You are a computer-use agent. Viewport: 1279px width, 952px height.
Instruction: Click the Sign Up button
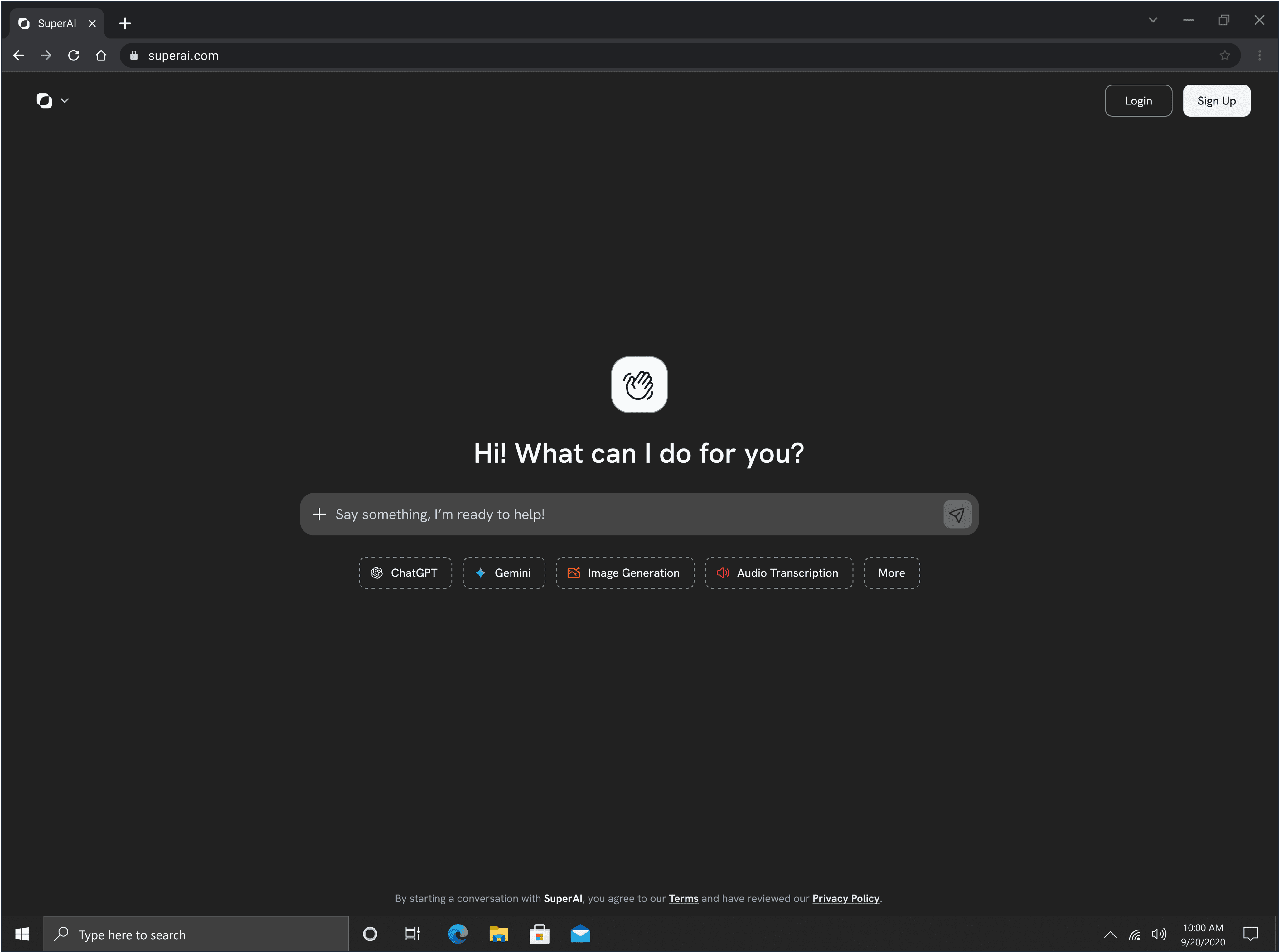click(1216, 101)
